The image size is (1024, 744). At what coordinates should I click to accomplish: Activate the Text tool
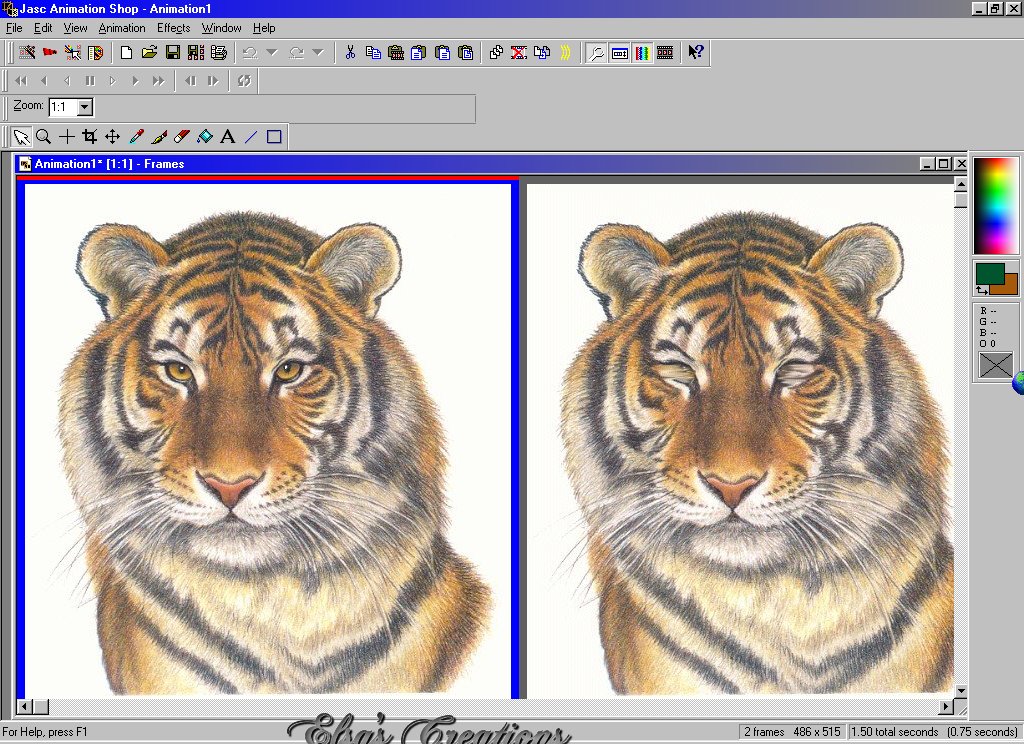(227, 137)
